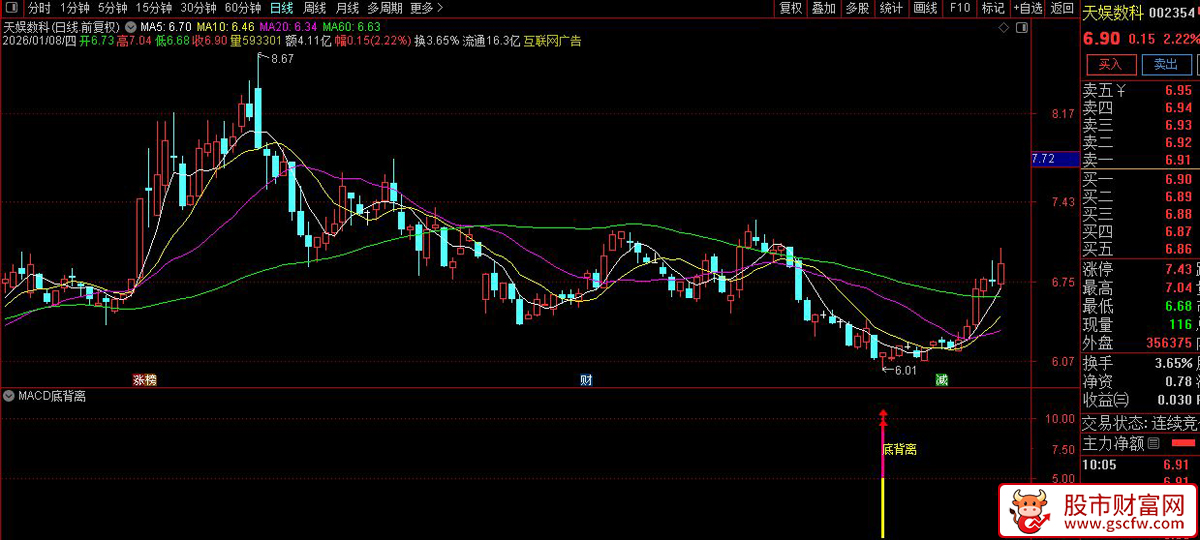Click the 复权 toolbar button

[791, 8]
